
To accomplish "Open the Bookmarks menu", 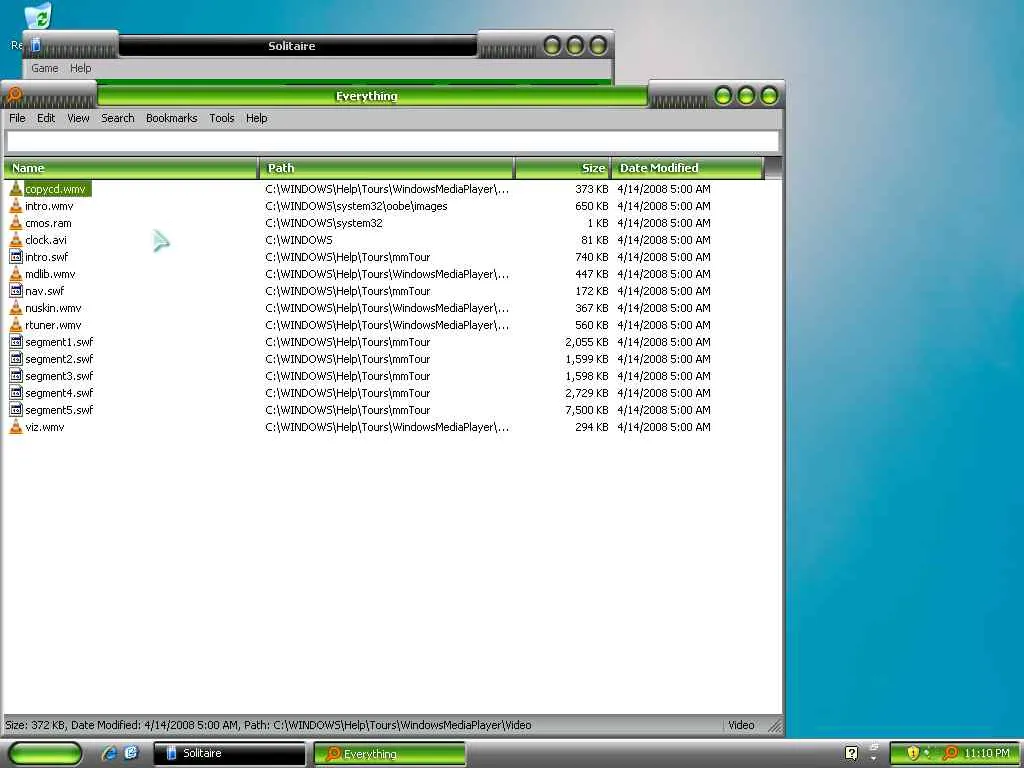I will click(172, 118).
